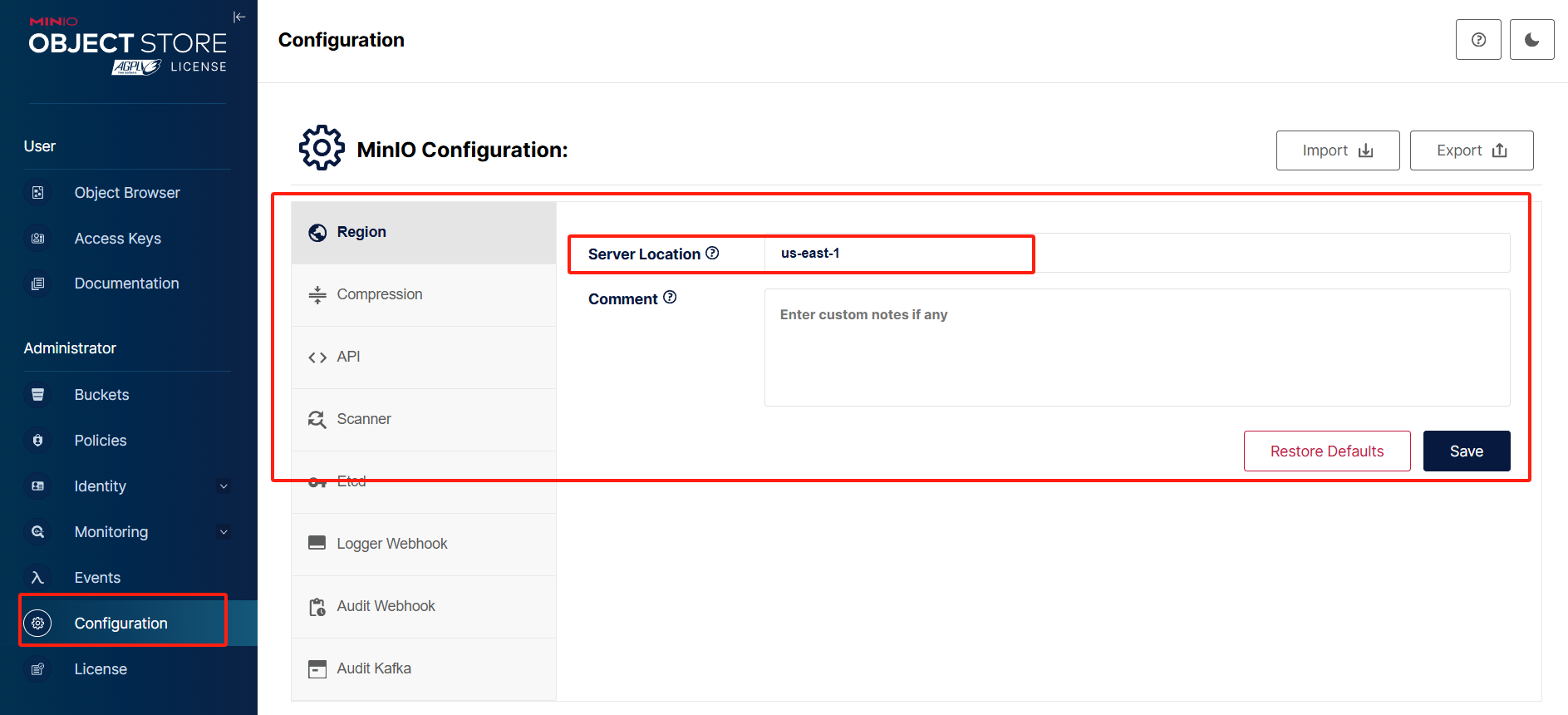Image resolution: width=1568 pixels, height=715 pixels.
Task: Switch to the API settings tab
Action: point(348,357)
